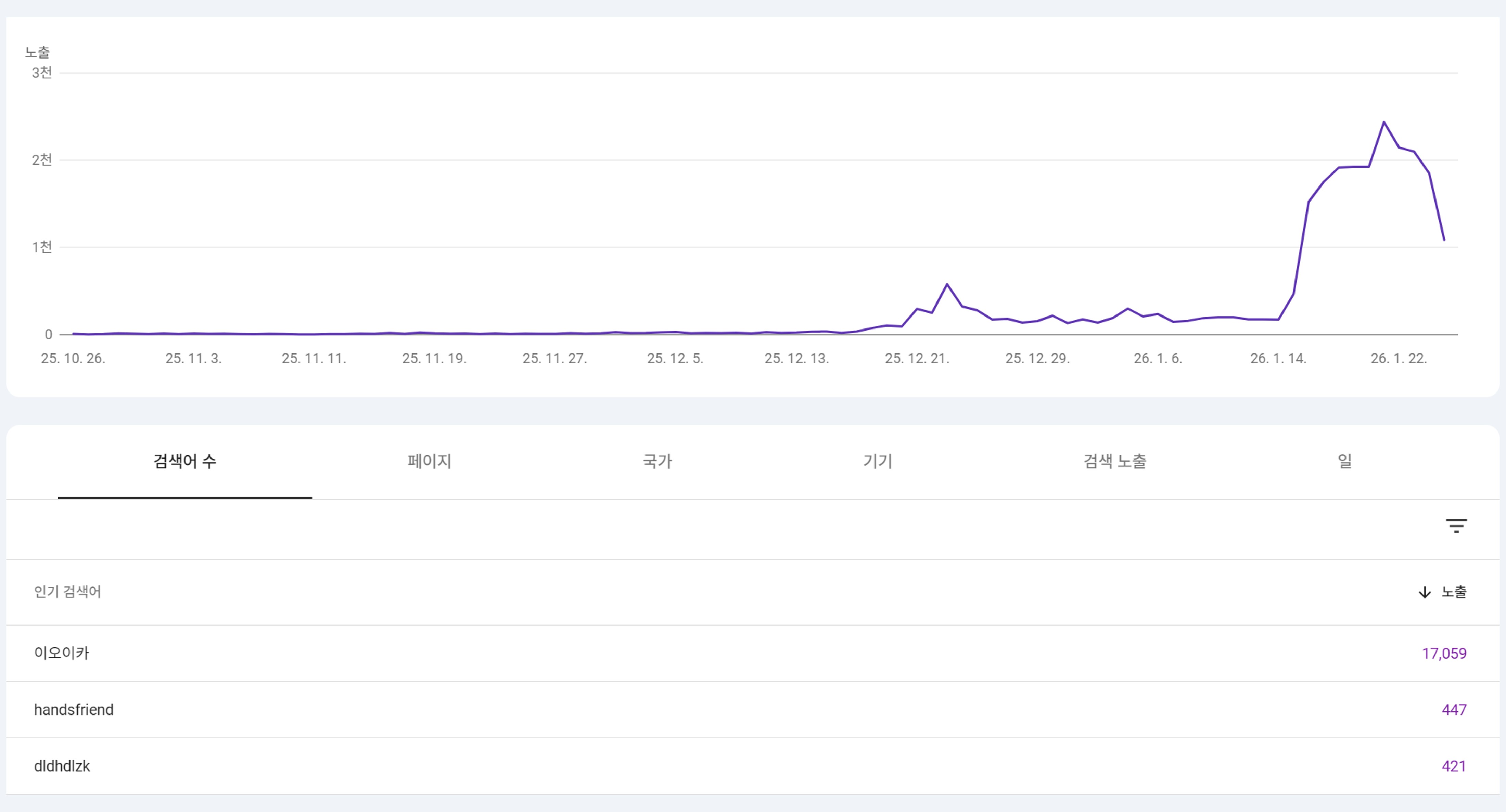Screen dimensions: 1506x812
Task: Open the 기기 tab
Action: pyautogui.click(x=878, y=461)
